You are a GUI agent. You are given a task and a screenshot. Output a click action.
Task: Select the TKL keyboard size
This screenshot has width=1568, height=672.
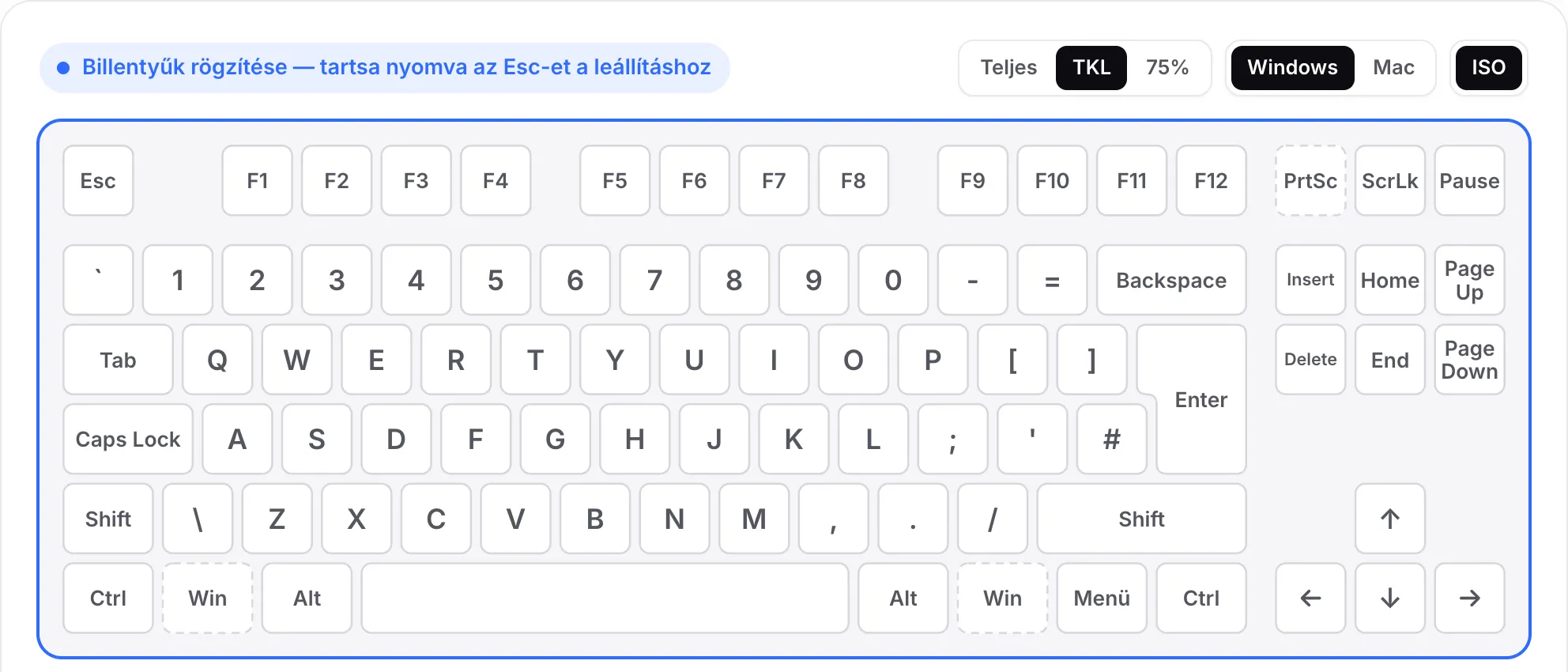pos(1091,67)
